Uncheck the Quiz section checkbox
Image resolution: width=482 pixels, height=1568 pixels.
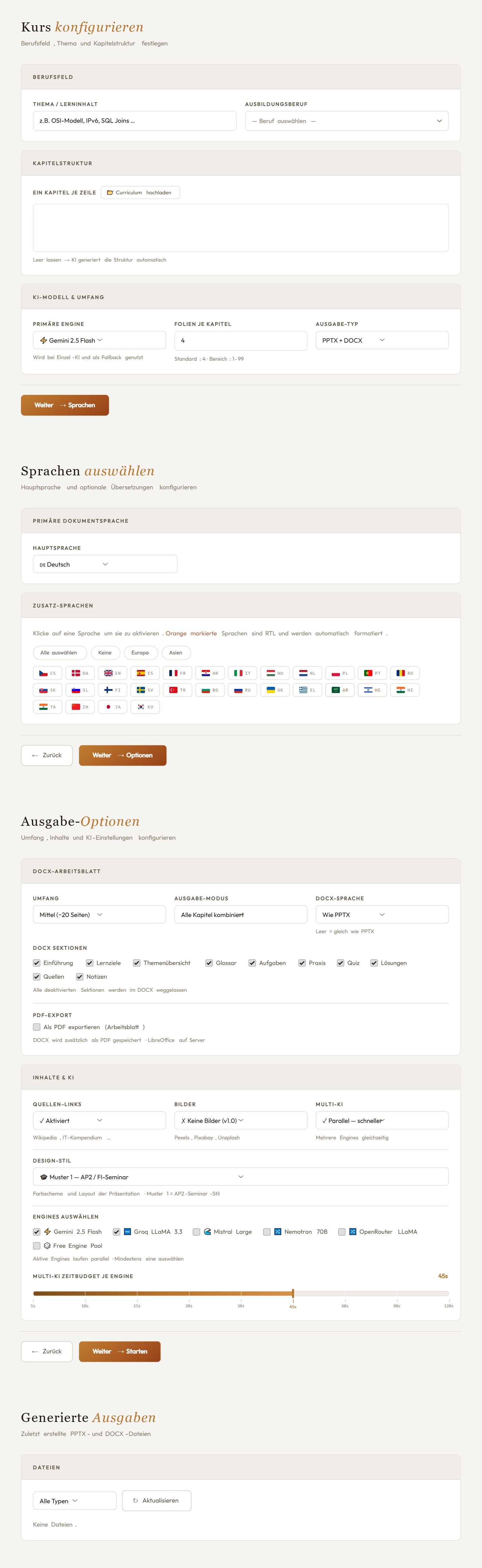click(341, 963)
